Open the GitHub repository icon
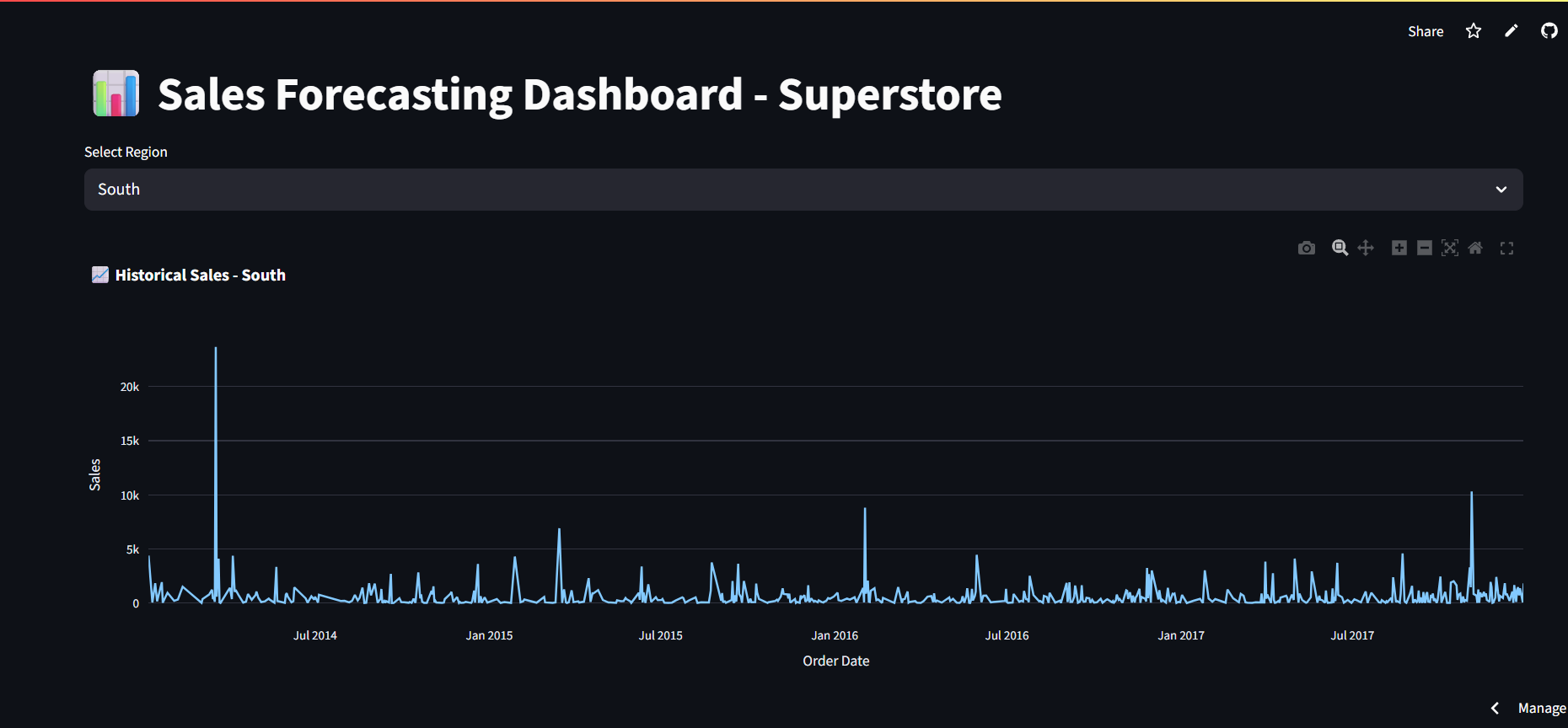Image resolution: width=1568 pixels, height=728 pixels. [1549, 31]
